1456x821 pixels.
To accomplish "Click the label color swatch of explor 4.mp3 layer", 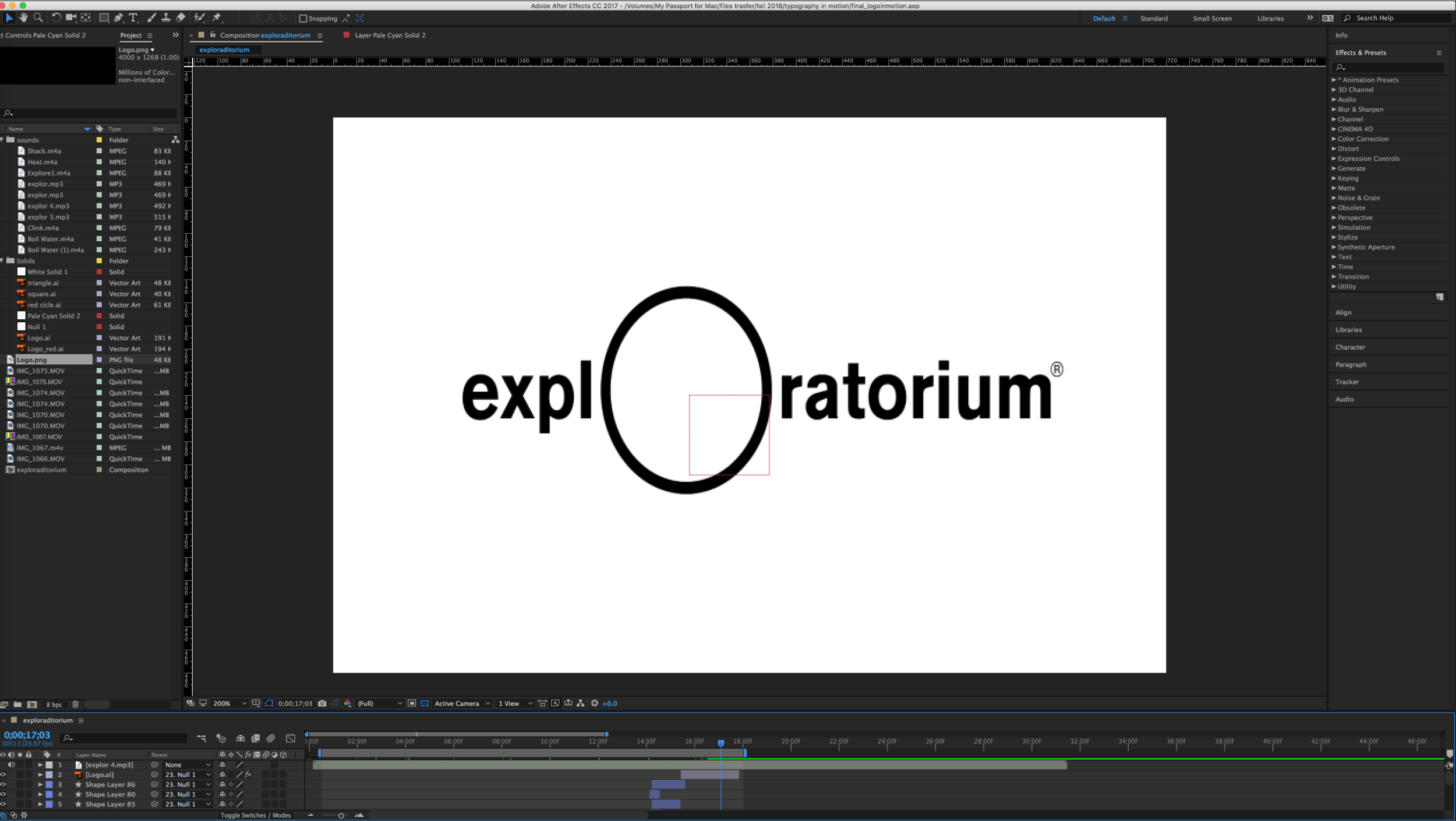I will click(50, 764).
